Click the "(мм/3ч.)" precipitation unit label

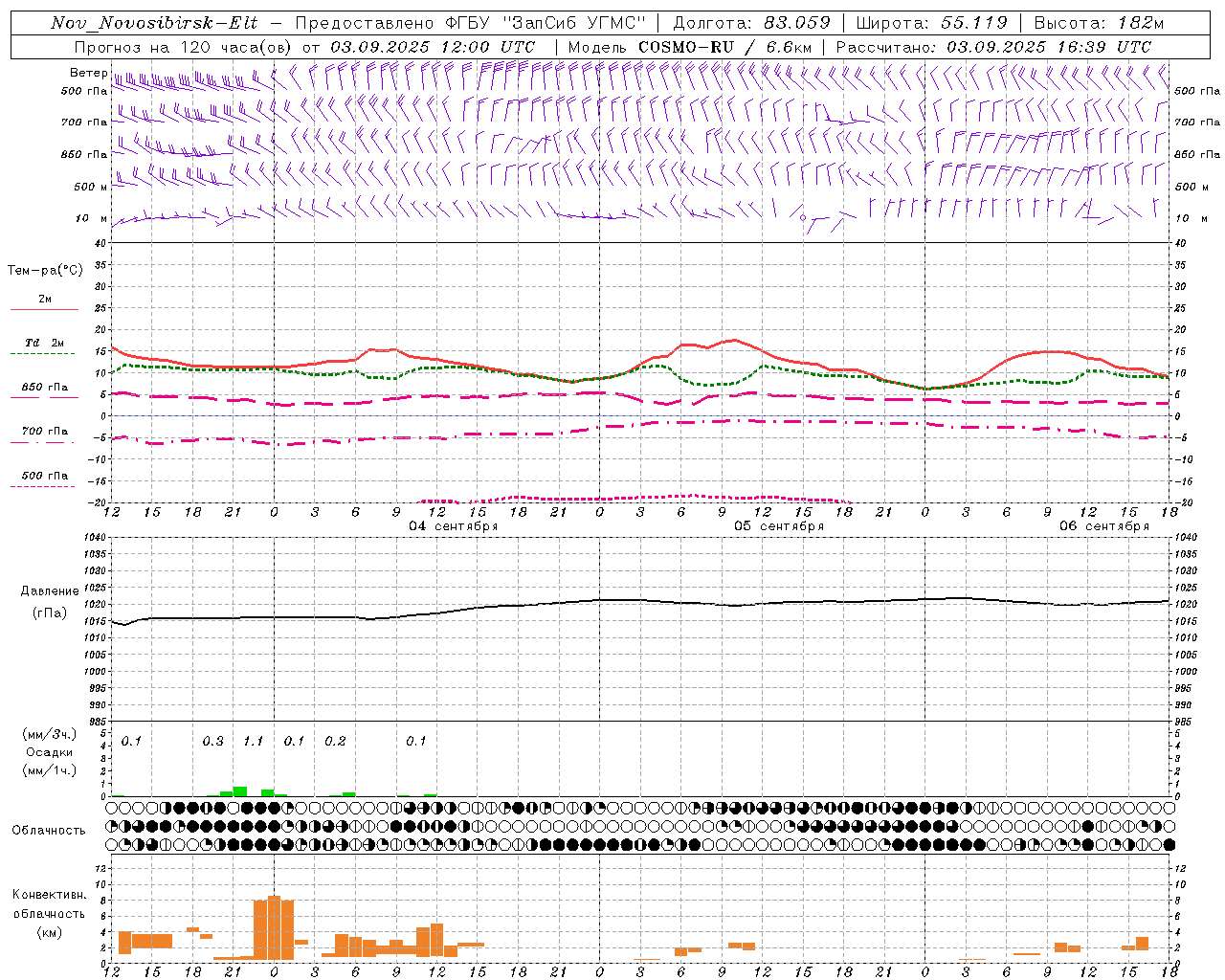point(50,734)
